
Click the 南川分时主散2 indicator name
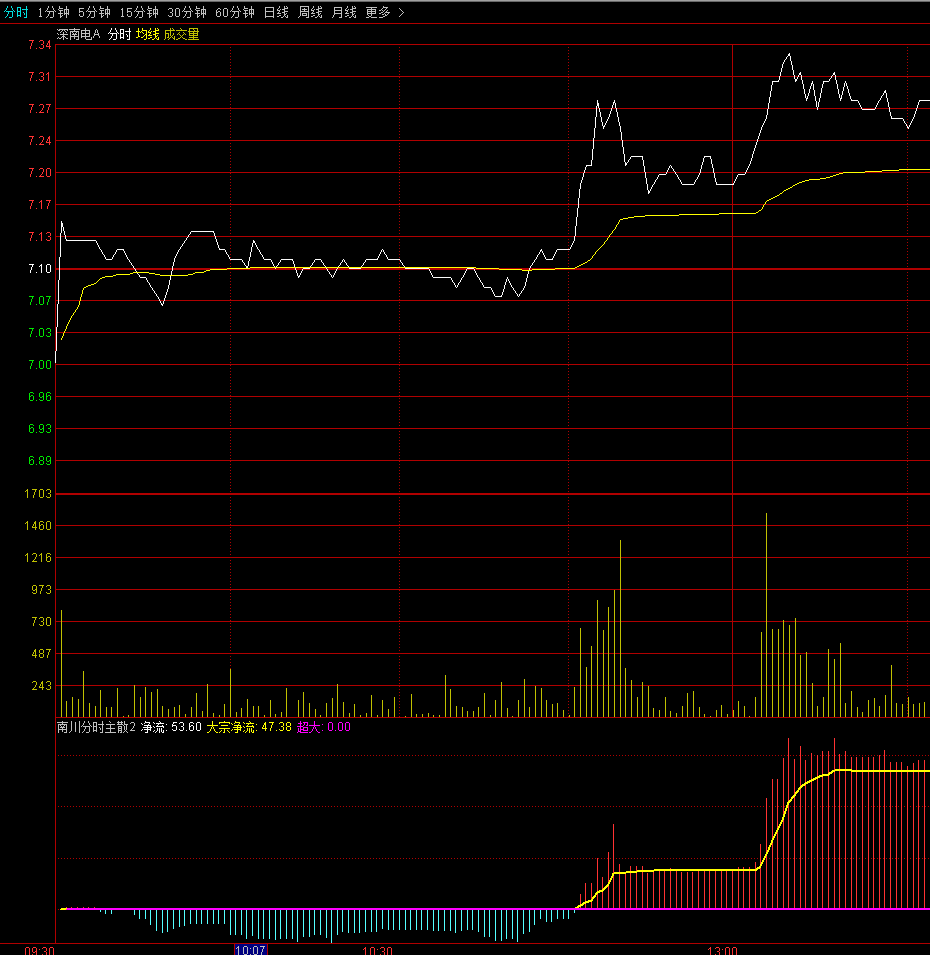[x=96, y=727]
